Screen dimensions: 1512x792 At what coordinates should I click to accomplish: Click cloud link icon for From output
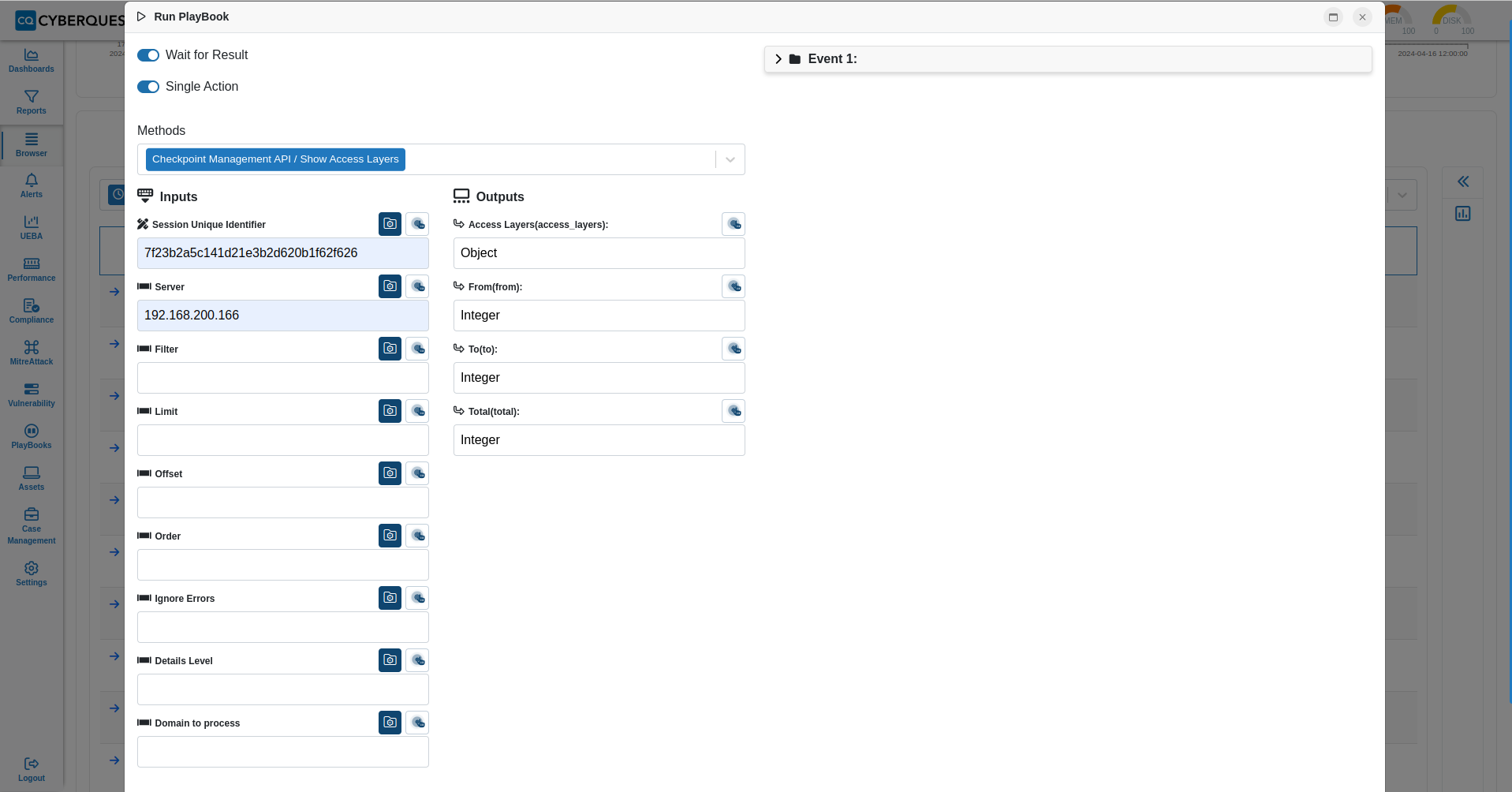point(734,286)
